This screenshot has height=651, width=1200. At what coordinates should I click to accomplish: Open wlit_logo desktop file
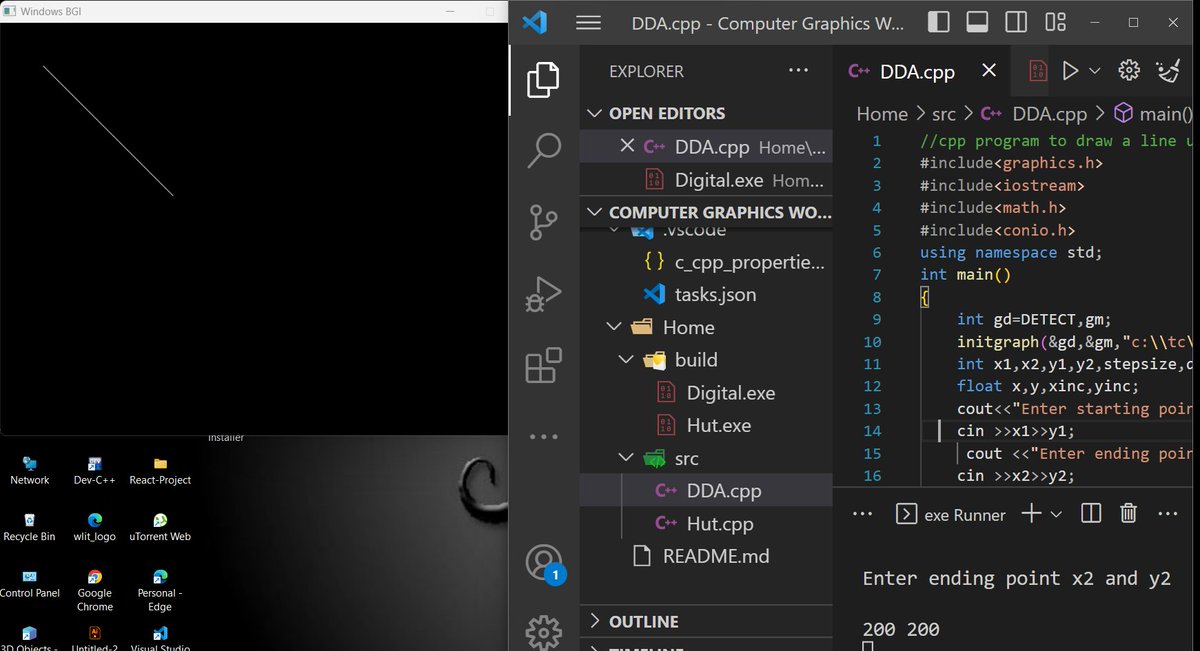[94, 527]
